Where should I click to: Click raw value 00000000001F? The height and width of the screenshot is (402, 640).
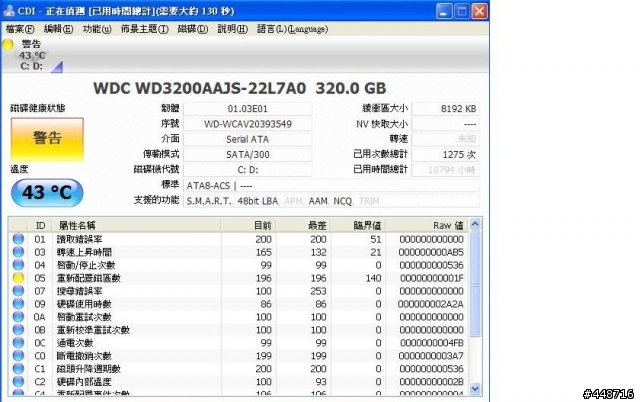click(x=431, y=278)
